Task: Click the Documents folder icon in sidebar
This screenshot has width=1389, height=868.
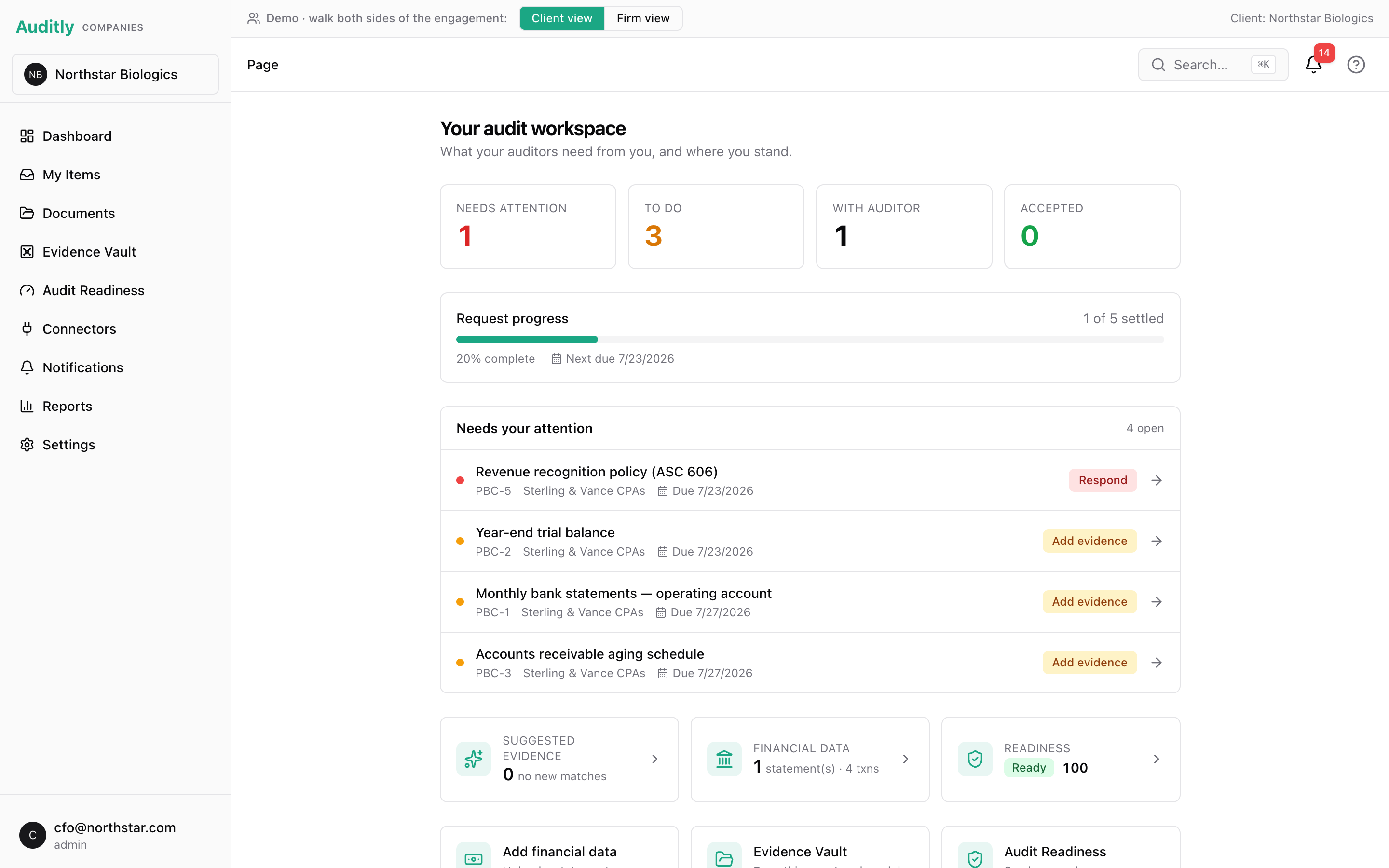Action: click(27, 213)
